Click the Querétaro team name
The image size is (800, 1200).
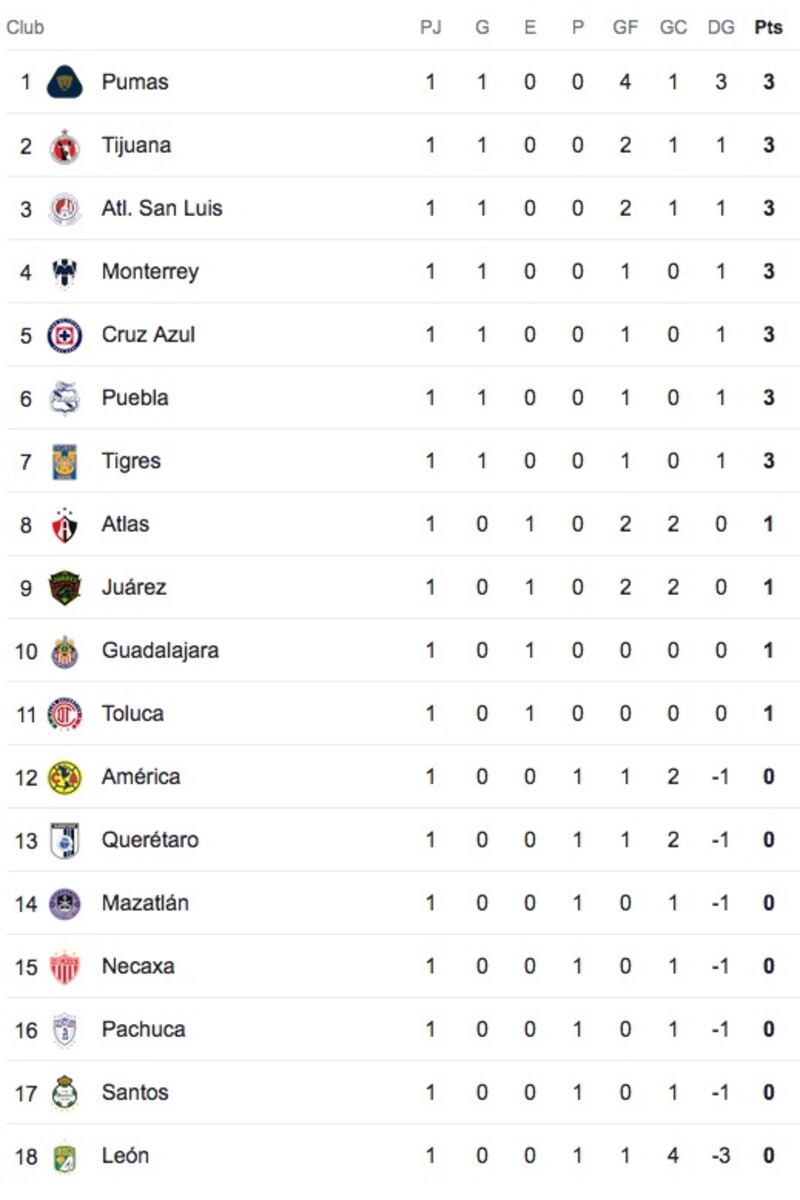[x=150, y=840]
